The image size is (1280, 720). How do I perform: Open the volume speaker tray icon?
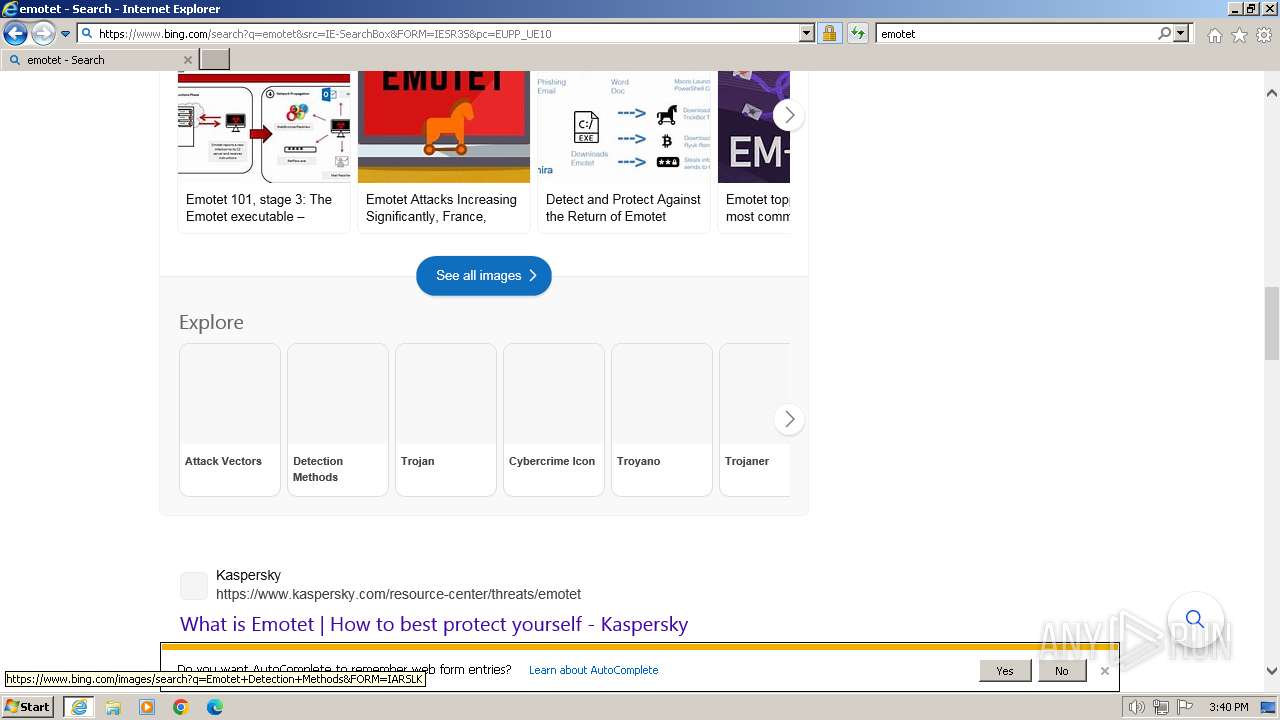(1137, 707)
